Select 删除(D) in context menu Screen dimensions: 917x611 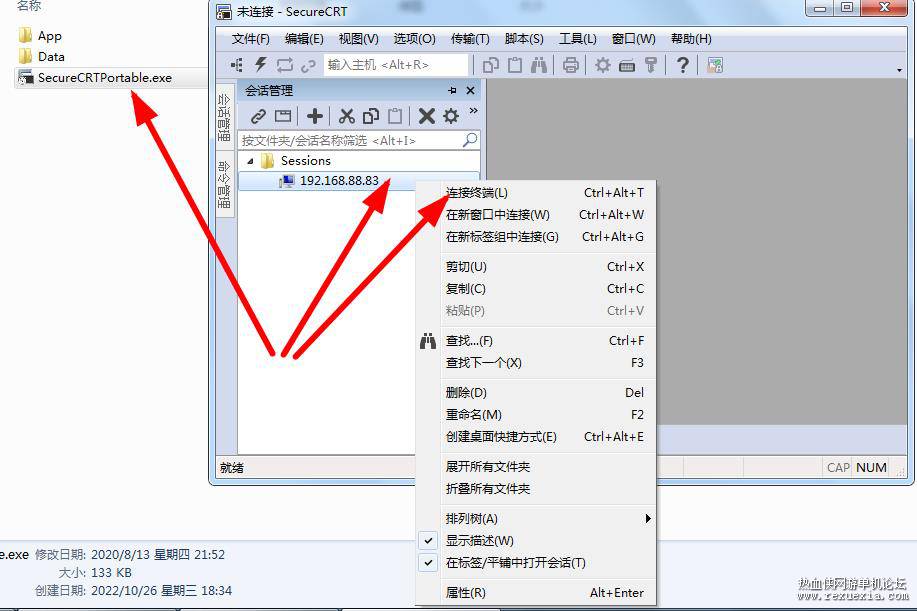[x=536, y=393]
